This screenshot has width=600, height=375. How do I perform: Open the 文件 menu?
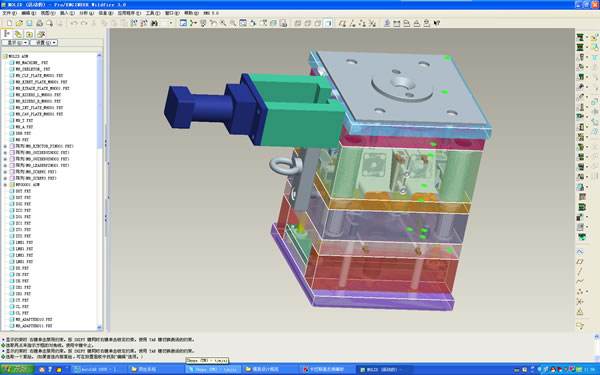(9, 13)
